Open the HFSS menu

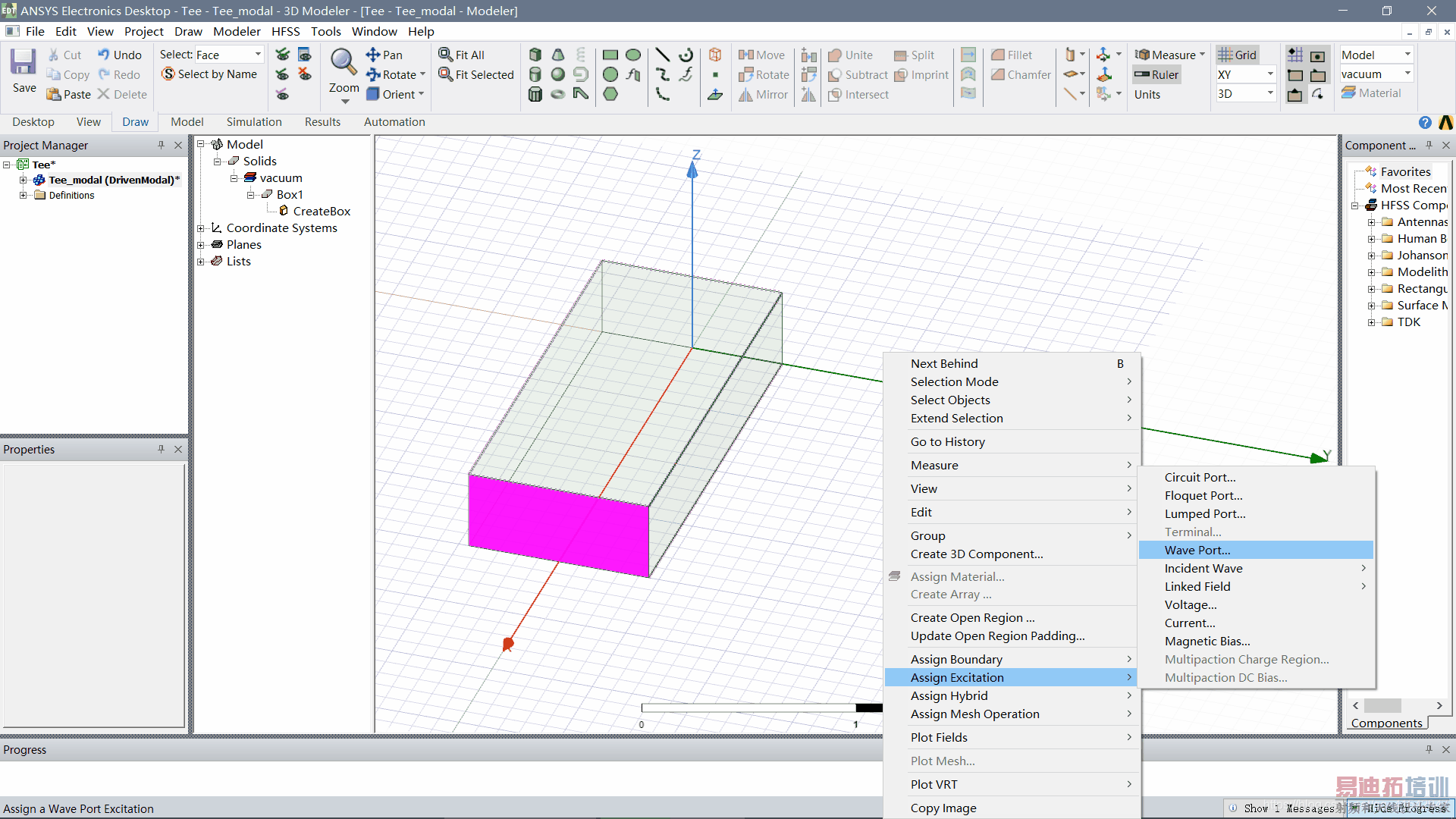click(x=285, y=31)
